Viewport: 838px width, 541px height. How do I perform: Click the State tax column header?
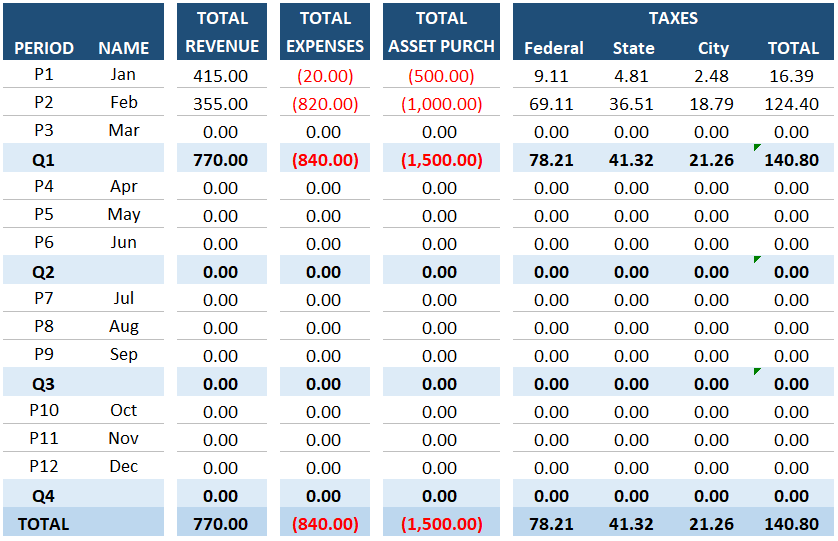click(633, 48)
